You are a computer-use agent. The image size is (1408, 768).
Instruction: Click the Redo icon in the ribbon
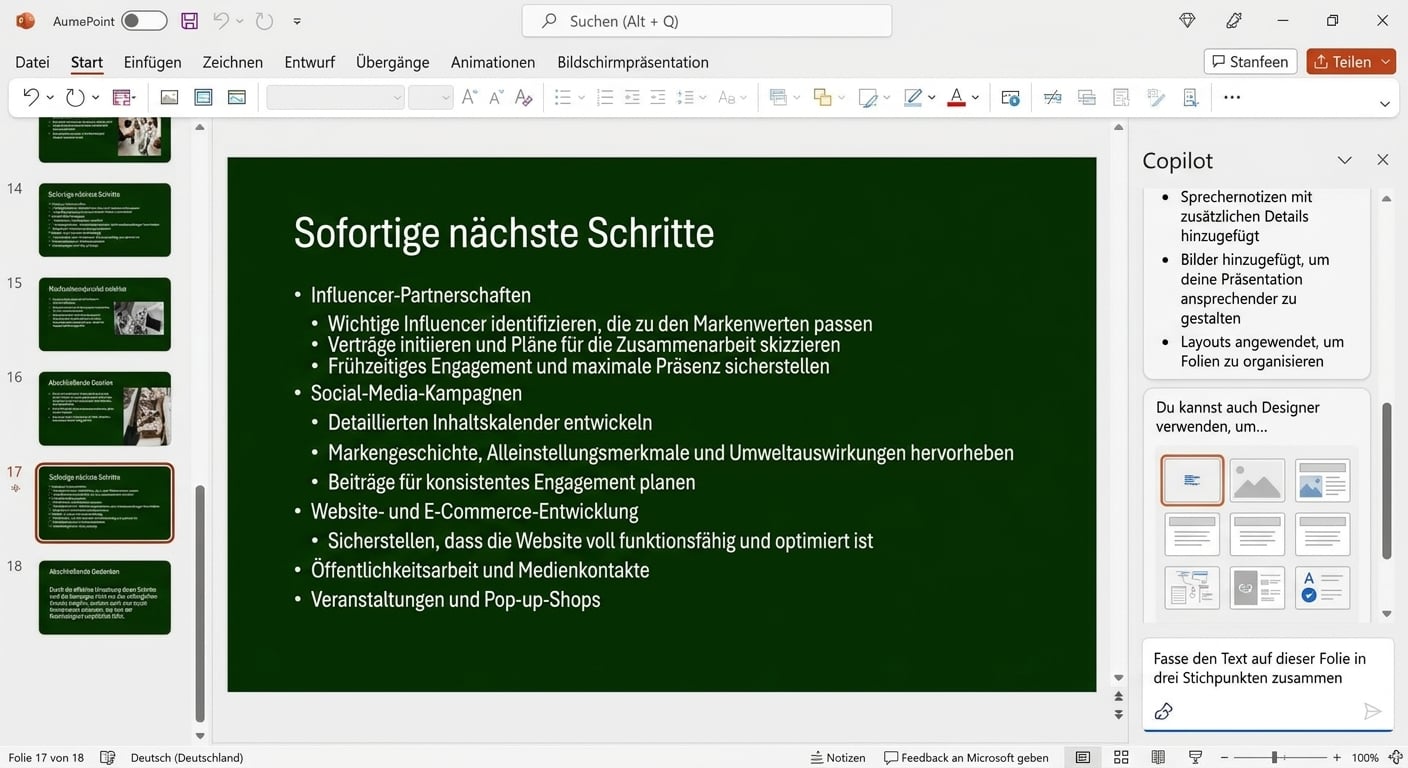(75, 97)
